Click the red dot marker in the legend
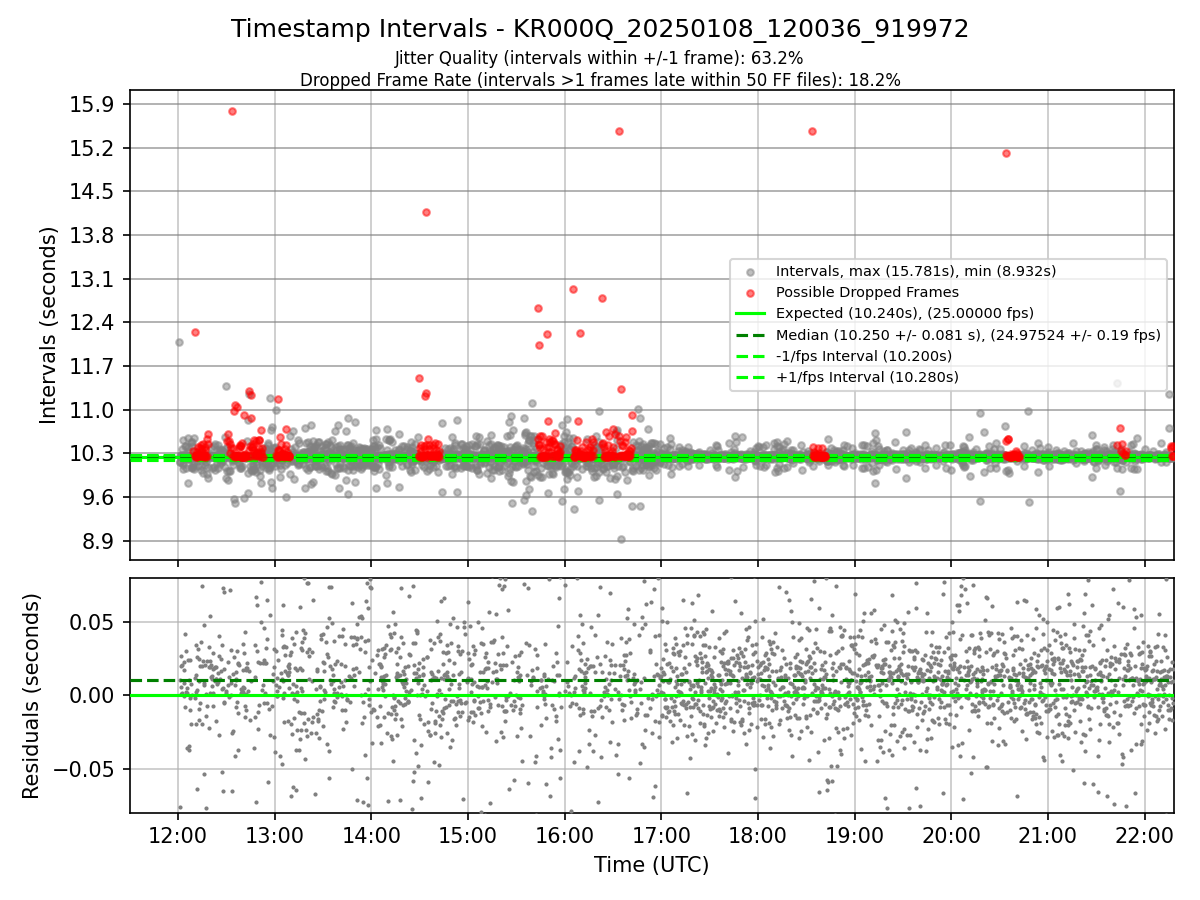This screenshot has height=900, width=1200. 750,293
